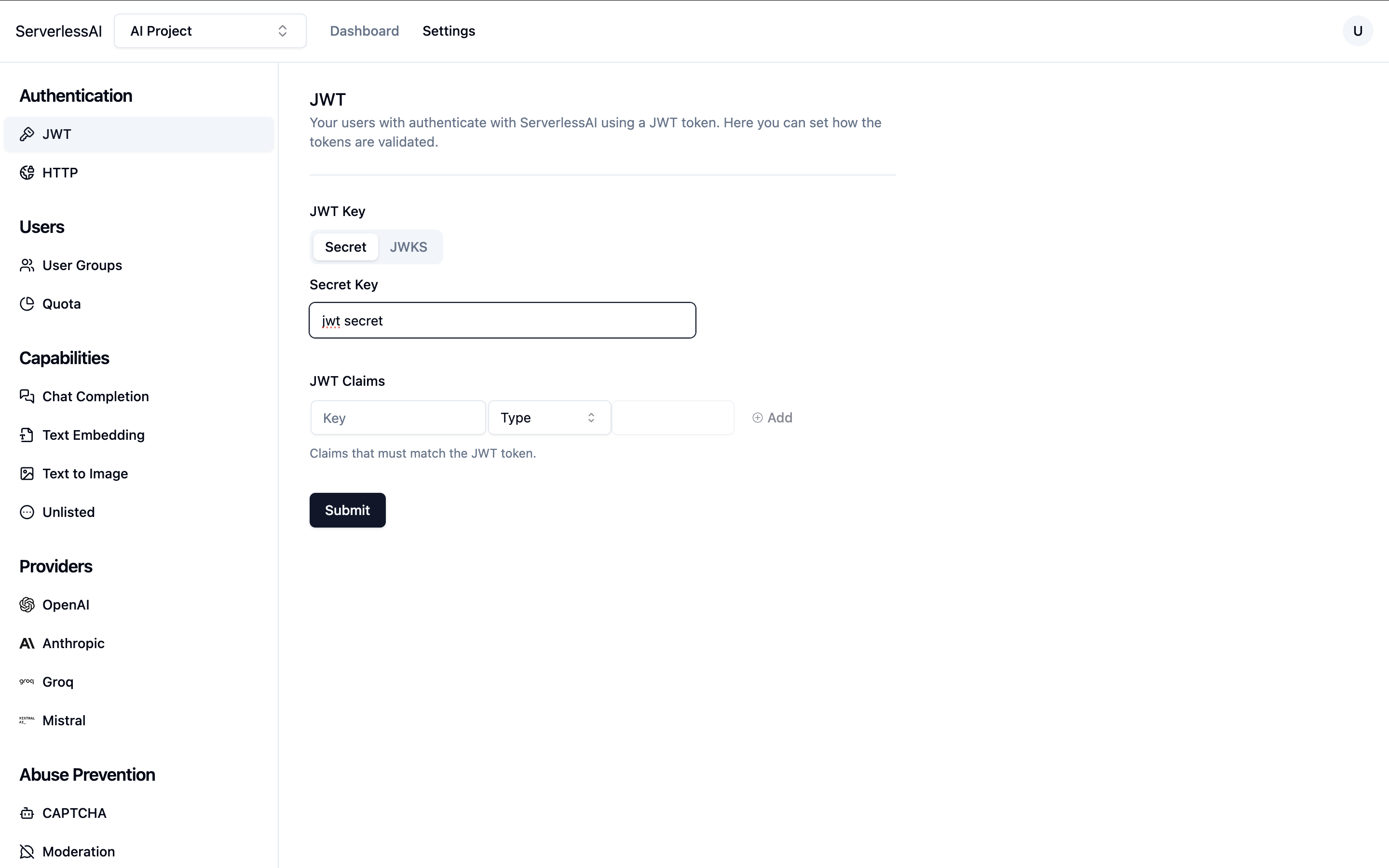Screen dimensions: 1389x868
Task: Click the Secret Key input field
Action: (x=502, y=320)
